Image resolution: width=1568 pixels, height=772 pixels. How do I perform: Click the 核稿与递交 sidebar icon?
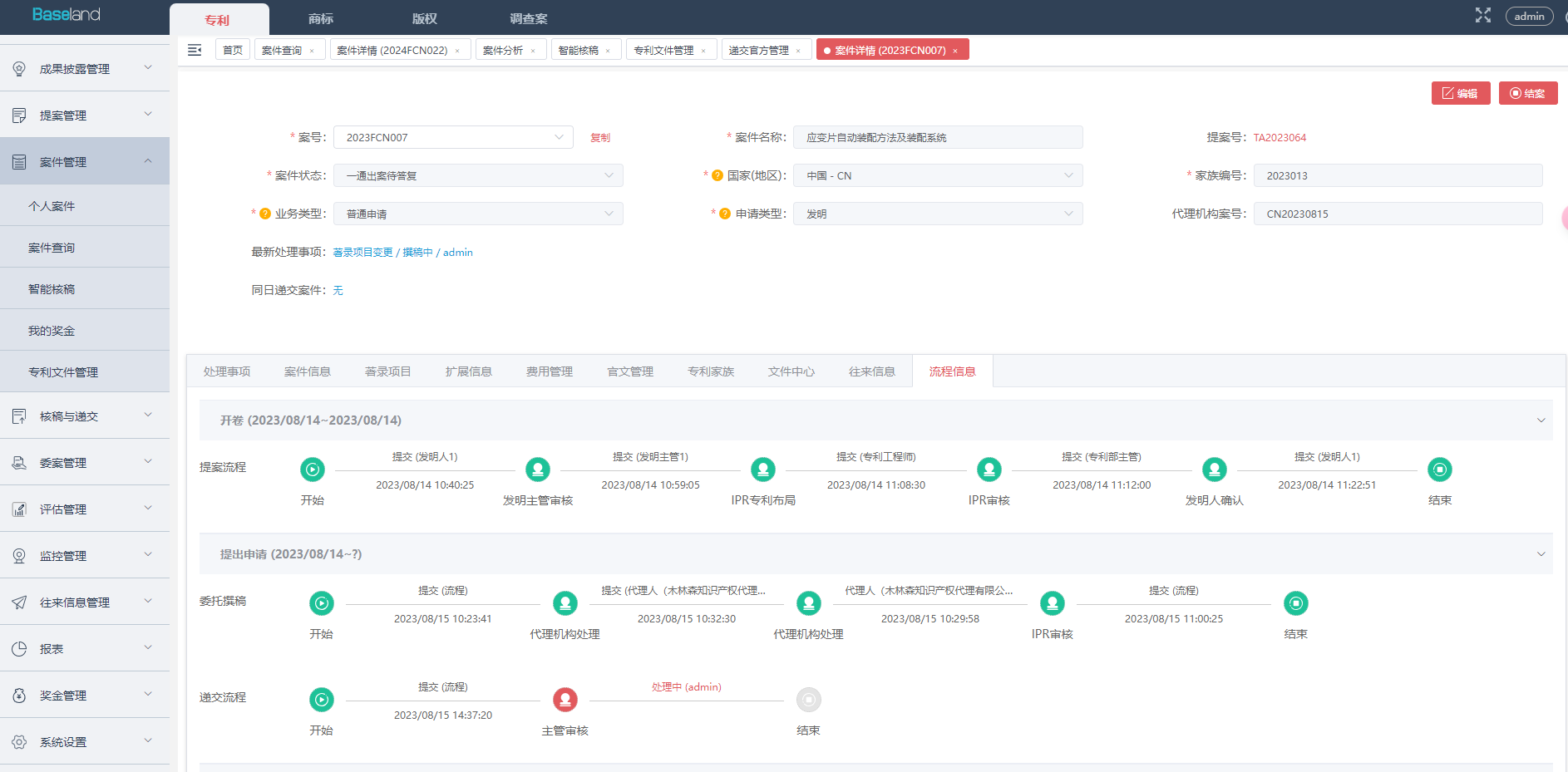pos(19,416)
